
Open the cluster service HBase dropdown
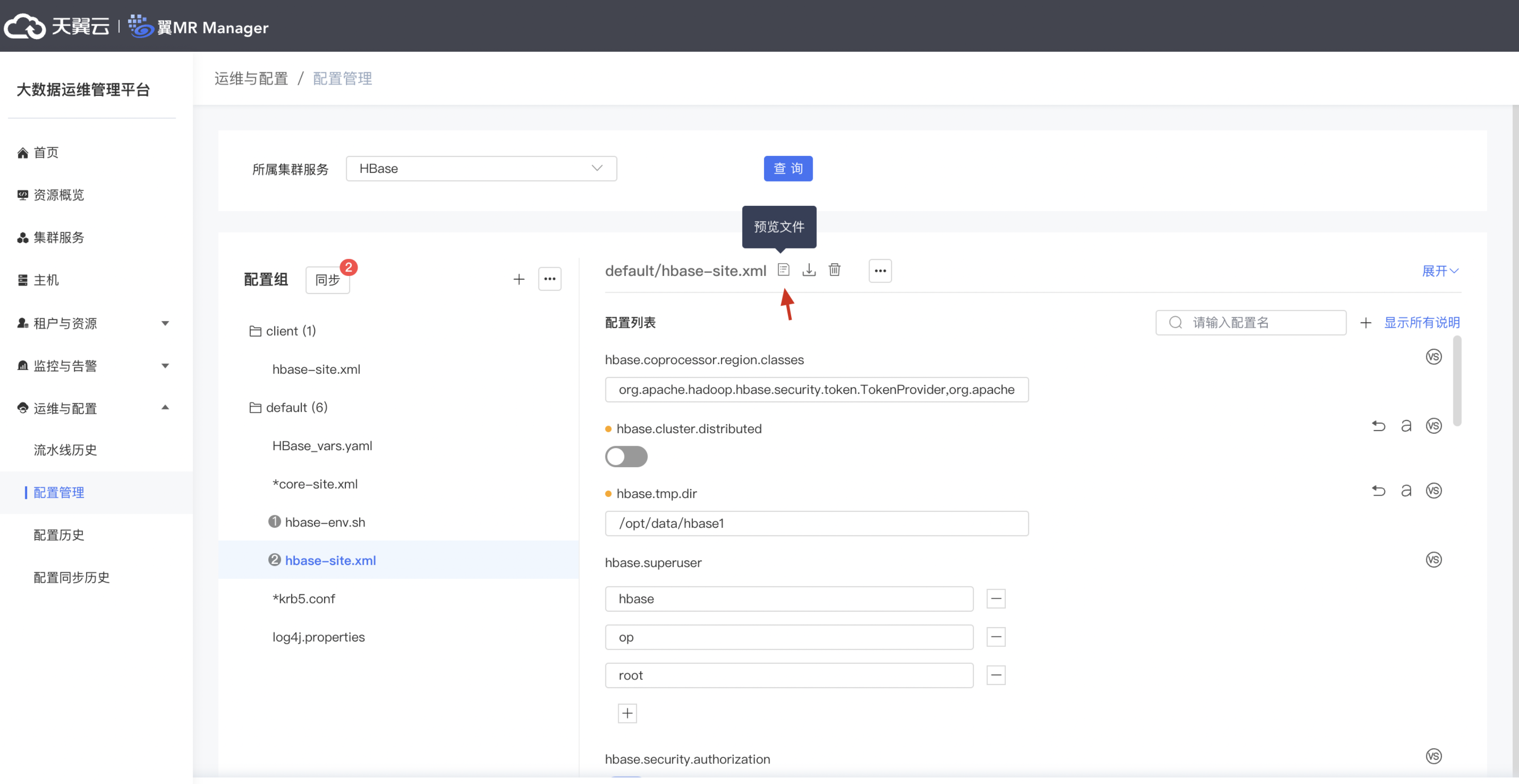pos(481,169)
